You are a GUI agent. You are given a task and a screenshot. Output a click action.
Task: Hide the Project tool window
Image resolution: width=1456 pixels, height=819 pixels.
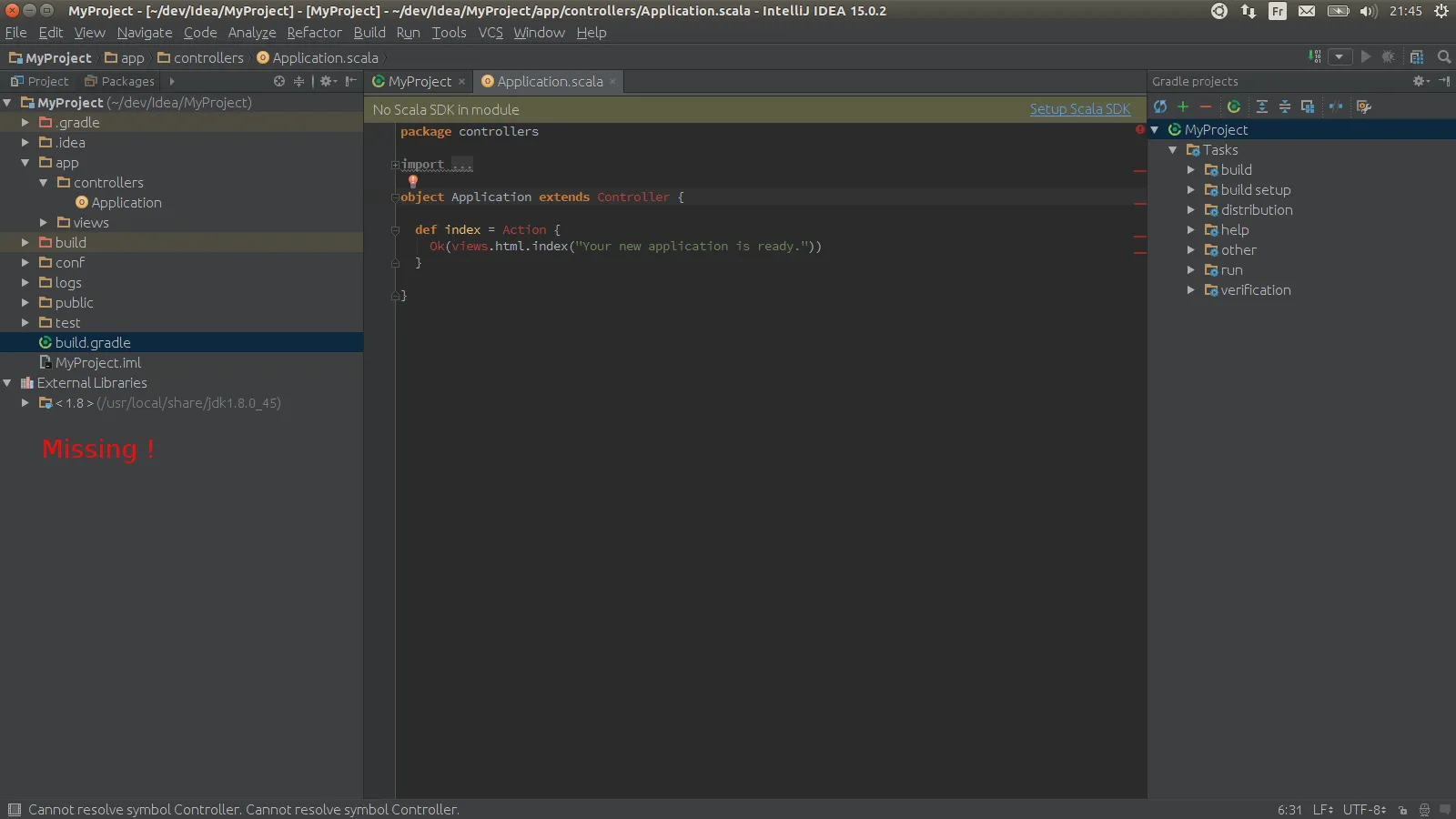(x=351, y=81)
